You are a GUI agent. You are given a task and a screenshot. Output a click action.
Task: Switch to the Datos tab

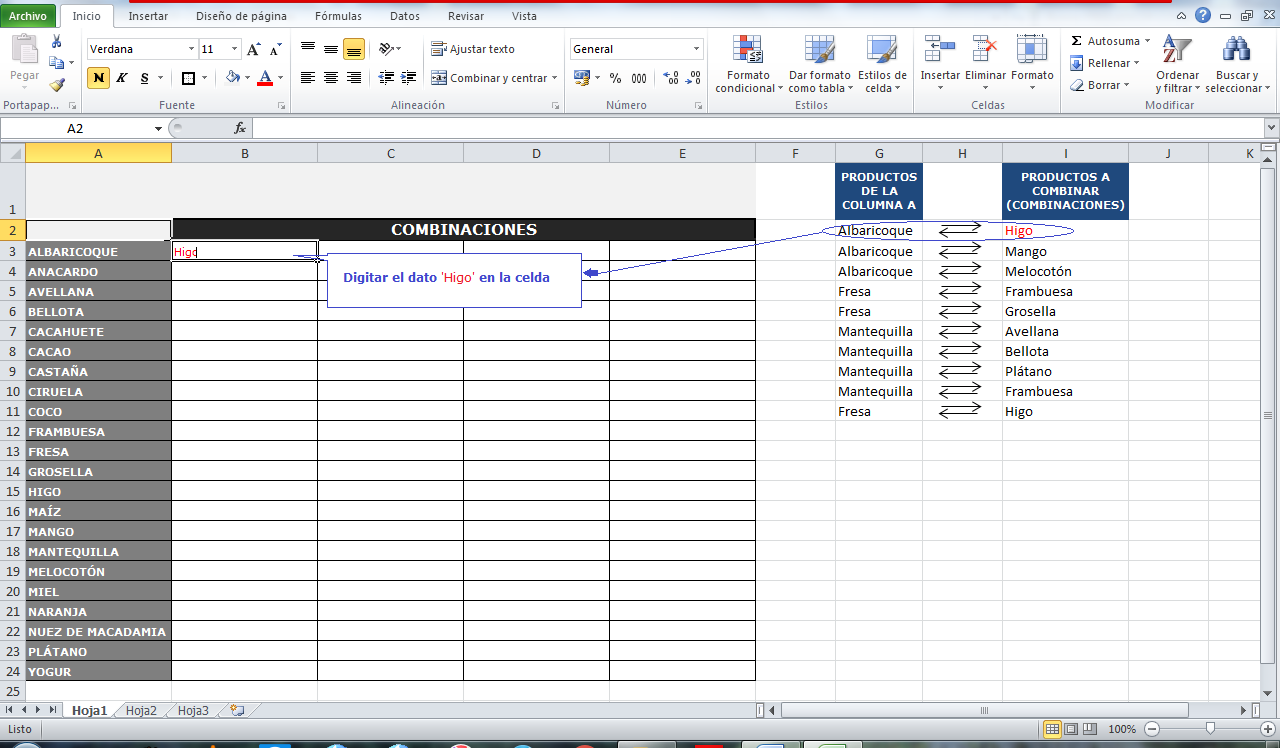pyautogui.click(x=405, y=16)
